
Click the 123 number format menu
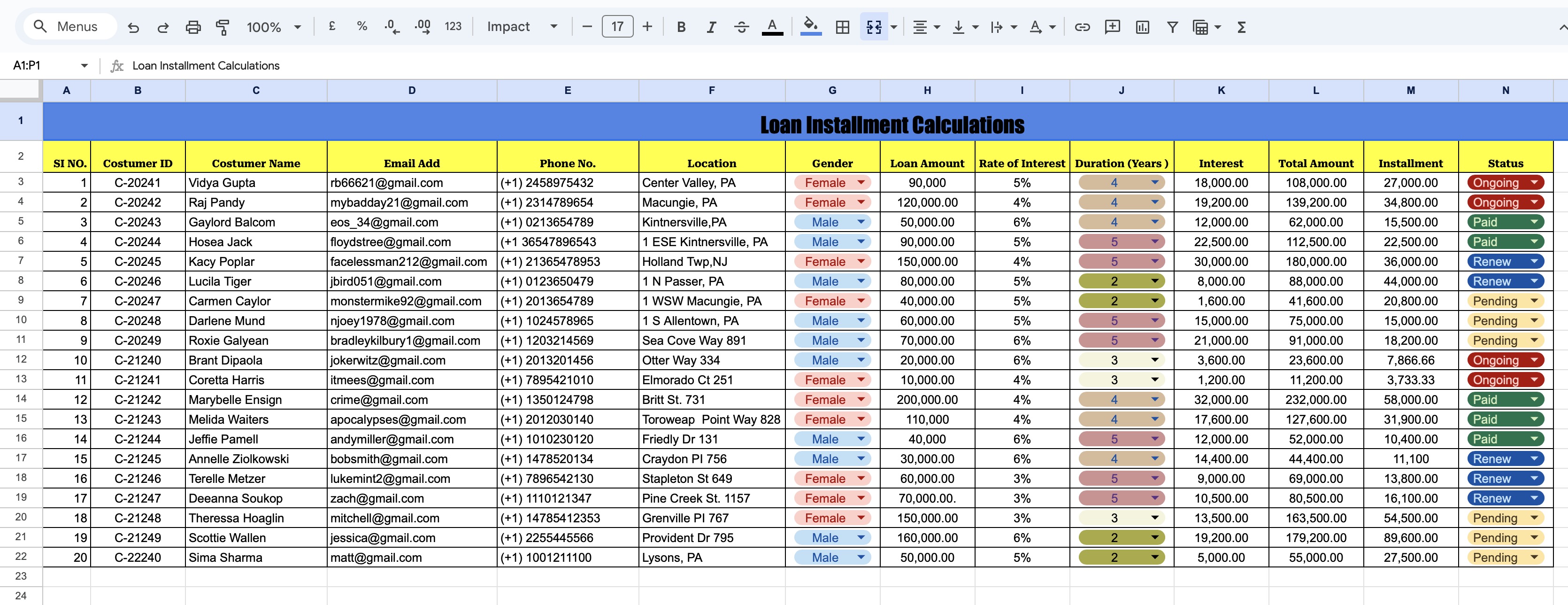coord(453,27)
